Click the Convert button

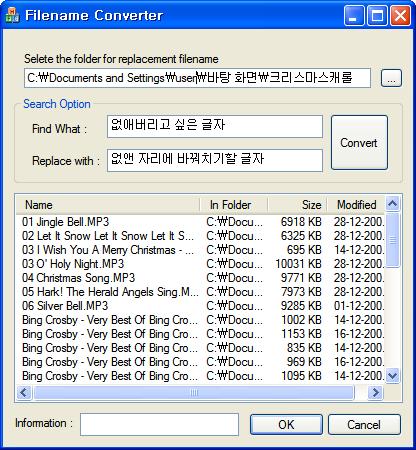coord(359,143)
